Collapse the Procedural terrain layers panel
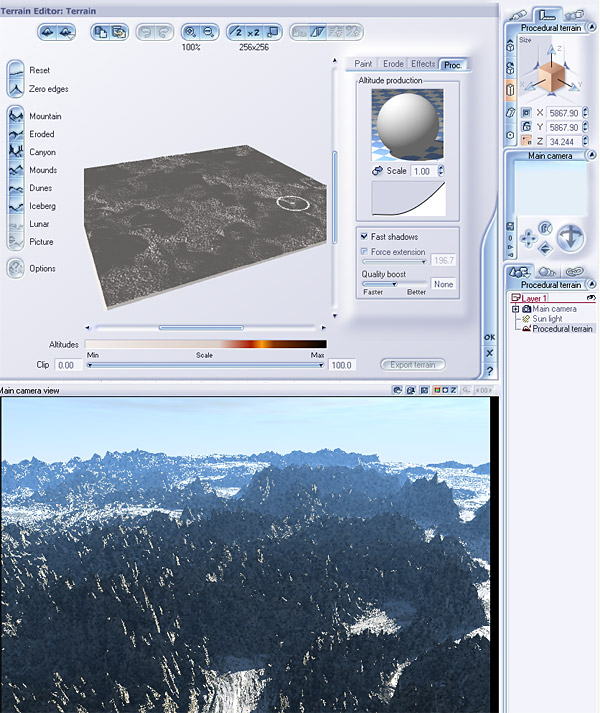600x713 pixels. tap(591, 284)
